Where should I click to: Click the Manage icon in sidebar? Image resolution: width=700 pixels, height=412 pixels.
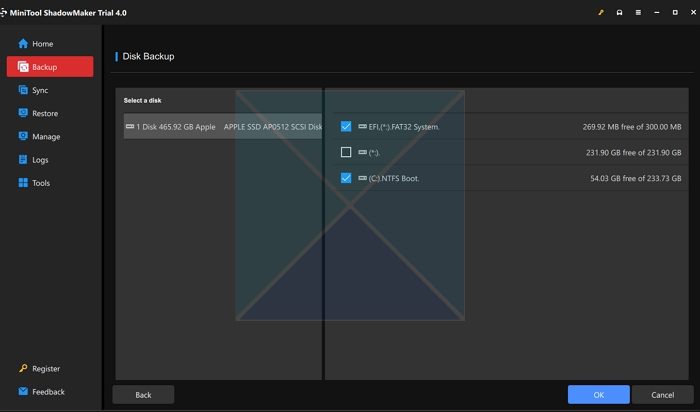(23, 136)
